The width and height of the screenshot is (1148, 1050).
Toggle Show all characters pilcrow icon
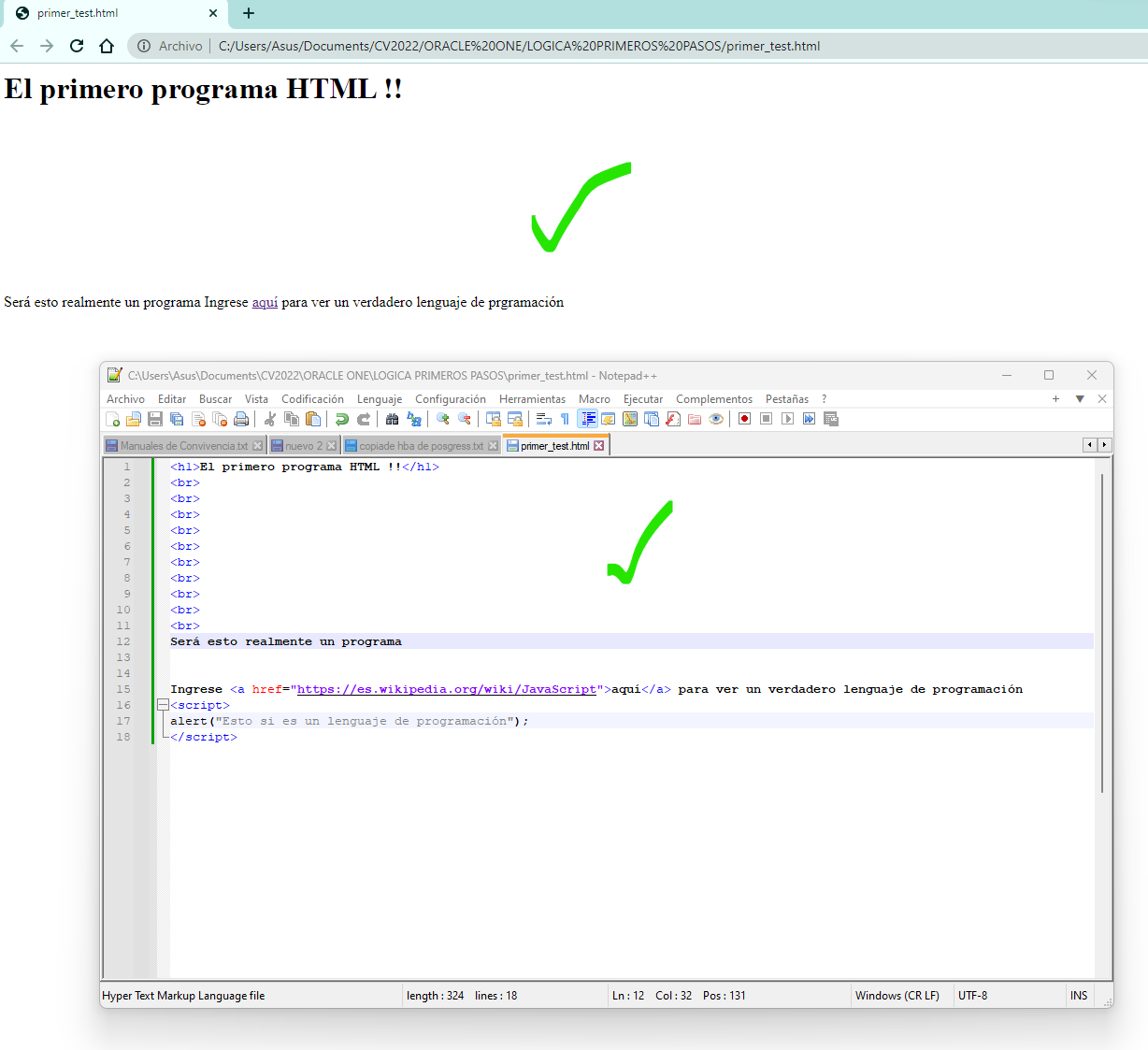(x=565, y=419)
